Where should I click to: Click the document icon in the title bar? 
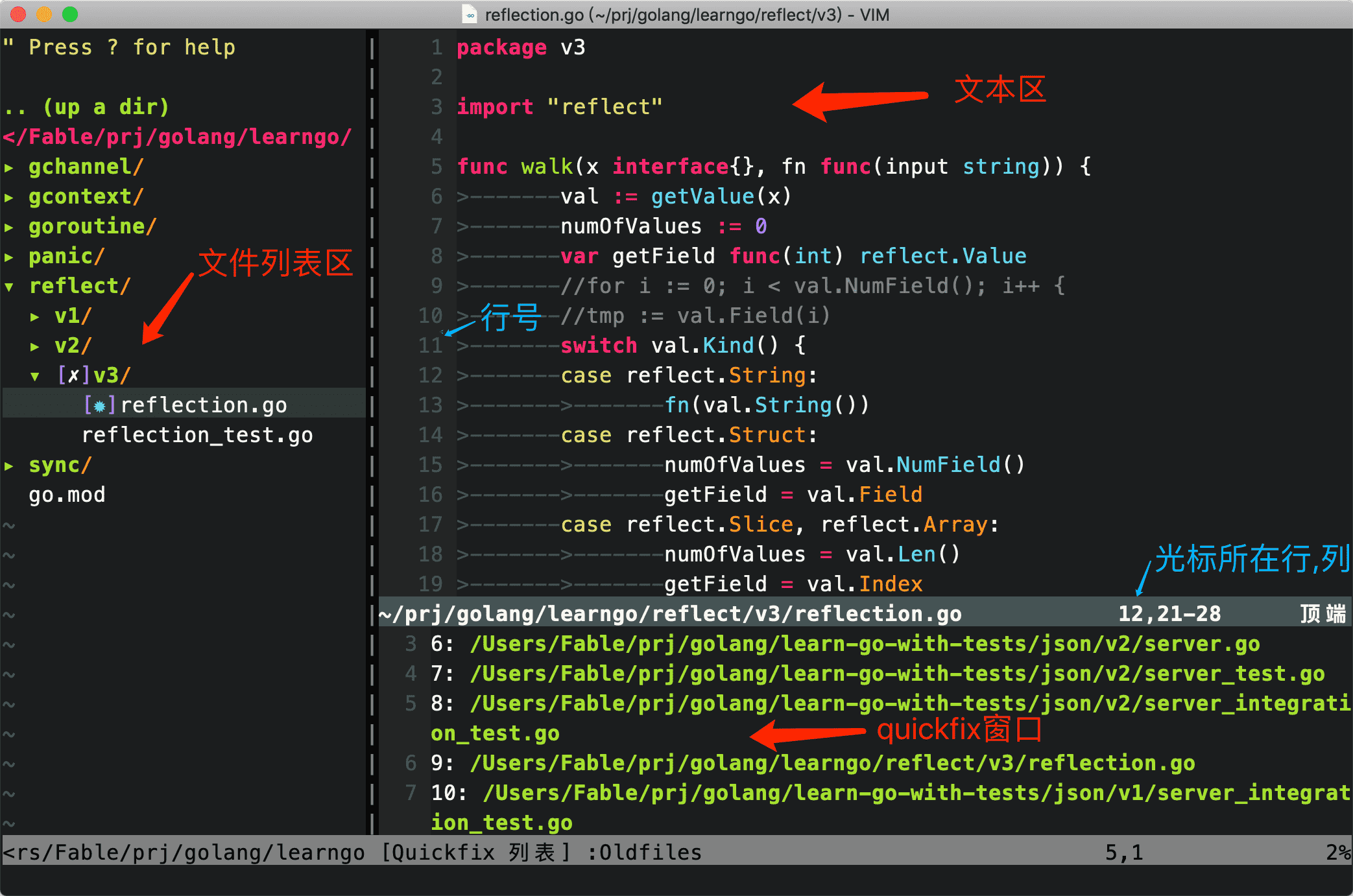pos(470,14)
